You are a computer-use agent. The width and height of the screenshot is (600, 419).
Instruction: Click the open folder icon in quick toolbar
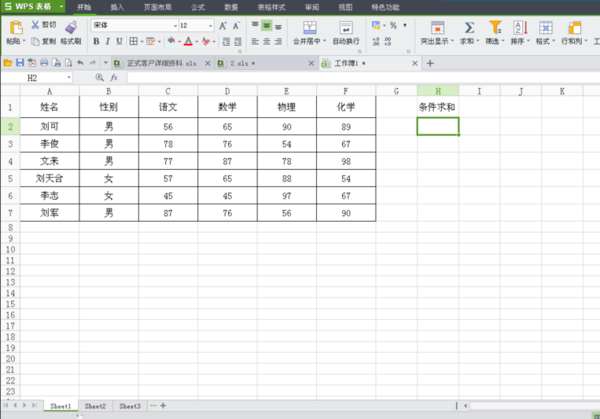(x=8, y=63)
